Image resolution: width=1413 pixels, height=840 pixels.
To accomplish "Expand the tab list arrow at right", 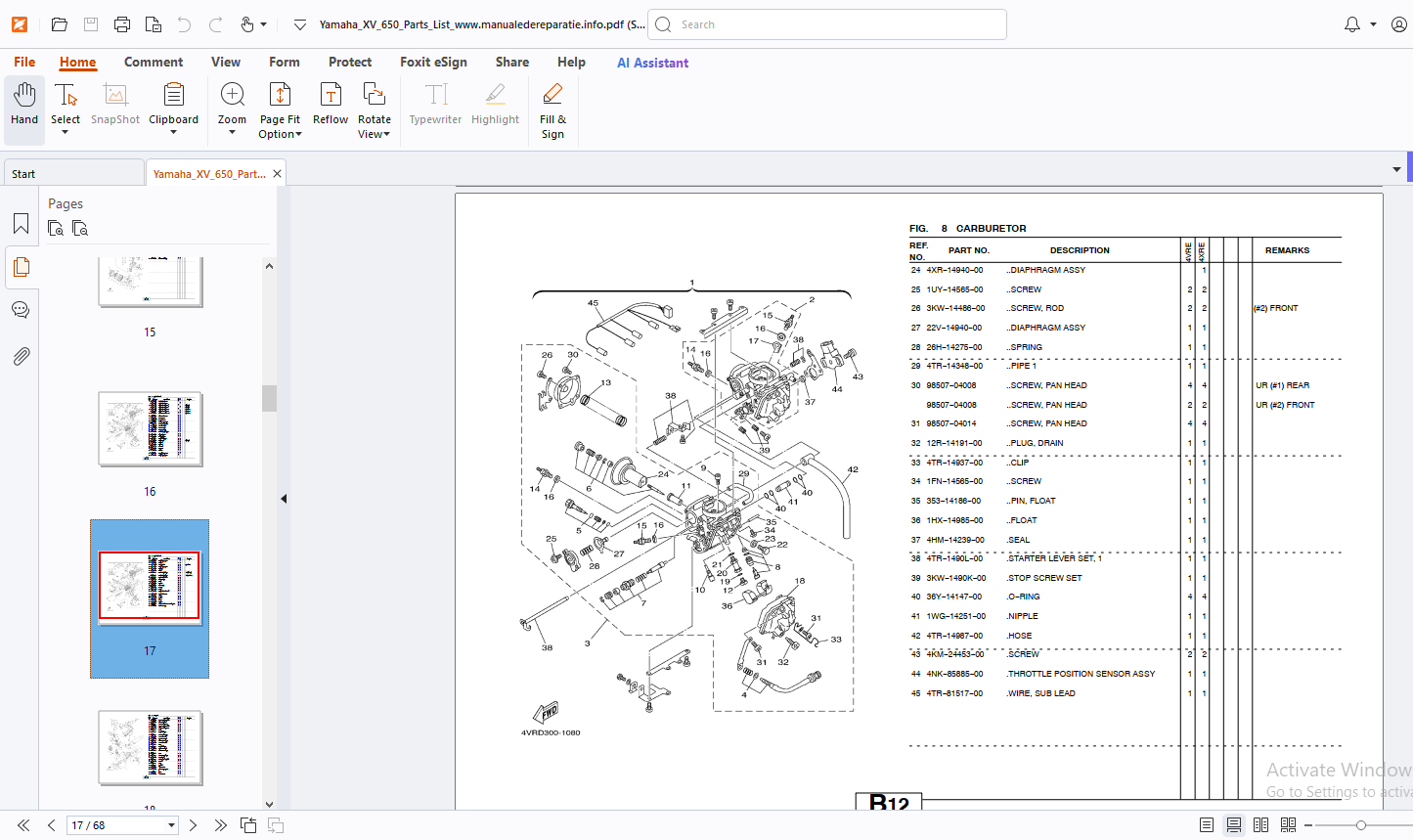I will pos(1396,169).
